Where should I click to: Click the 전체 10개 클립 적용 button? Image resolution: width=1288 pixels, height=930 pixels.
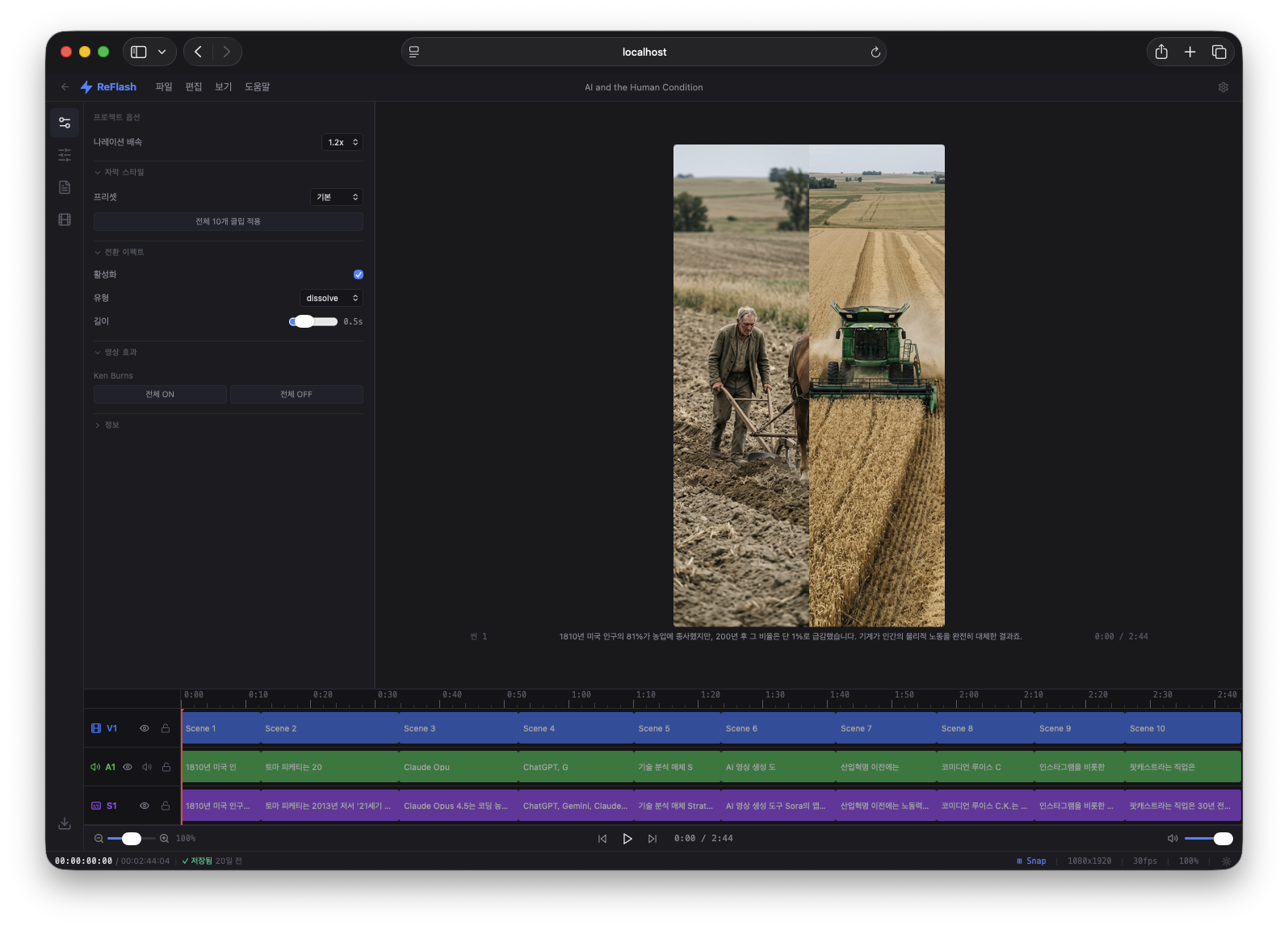tap(228, 221)
